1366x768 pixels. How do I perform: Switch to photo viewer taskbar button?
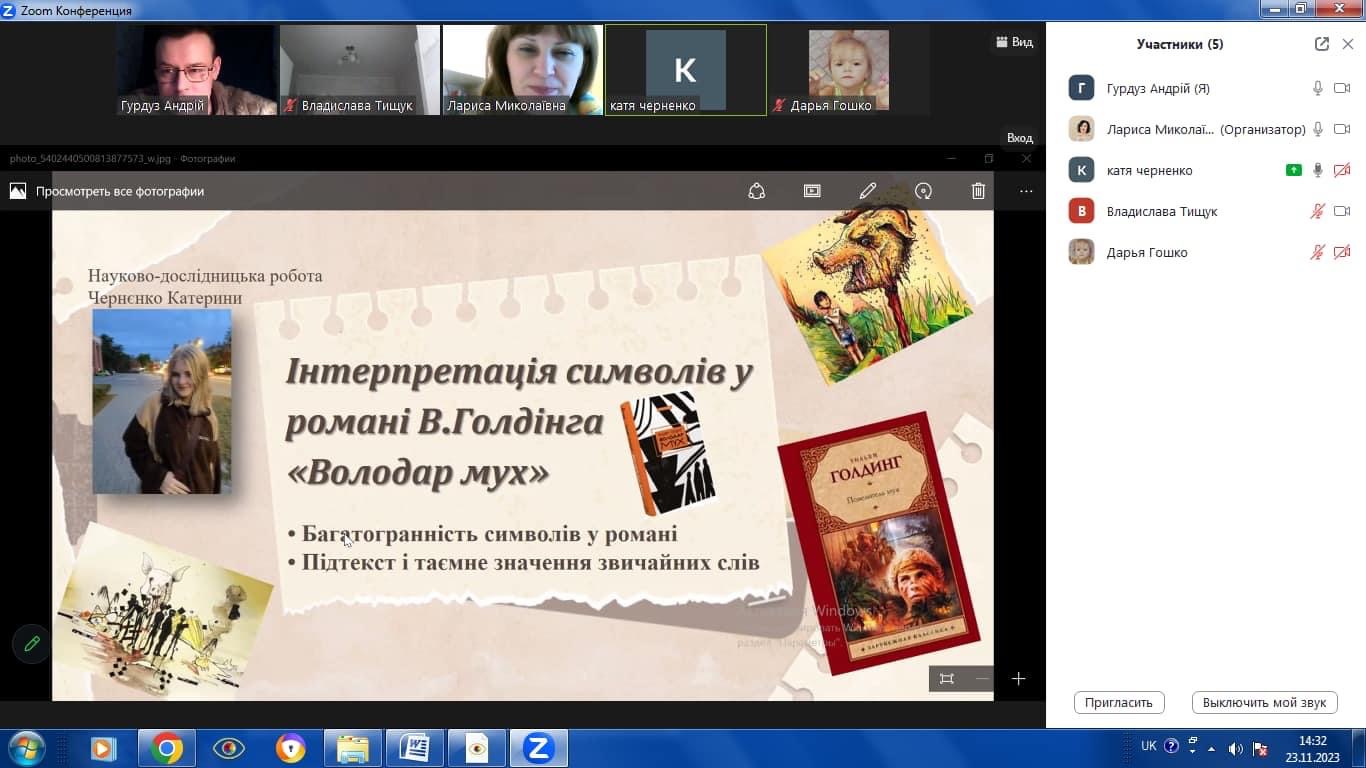(x=476, y=748)
